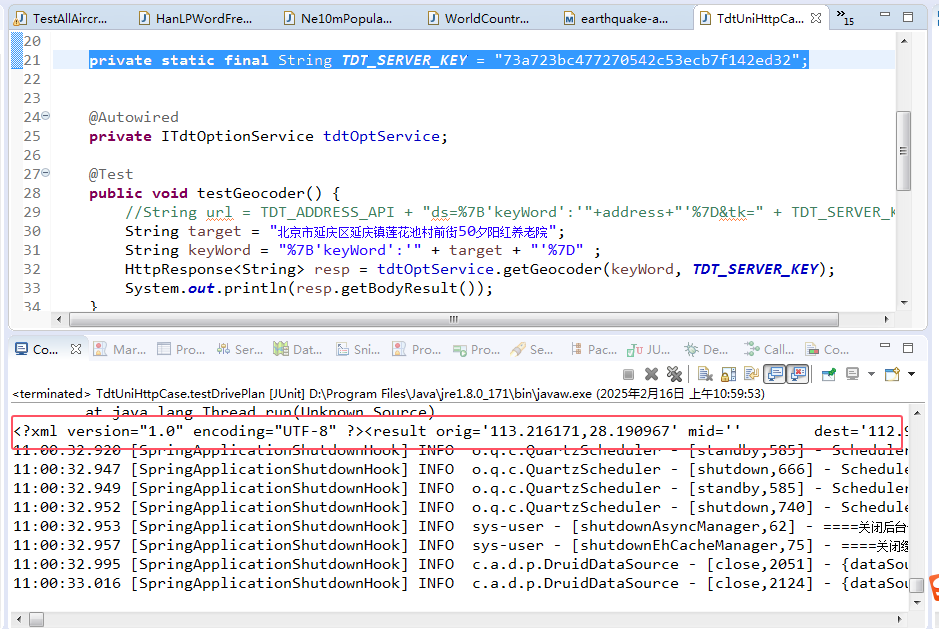Image resolution: width=939 pixels, height=629 pixels.
Task: Clear the console output
Action: coord(705,374)
